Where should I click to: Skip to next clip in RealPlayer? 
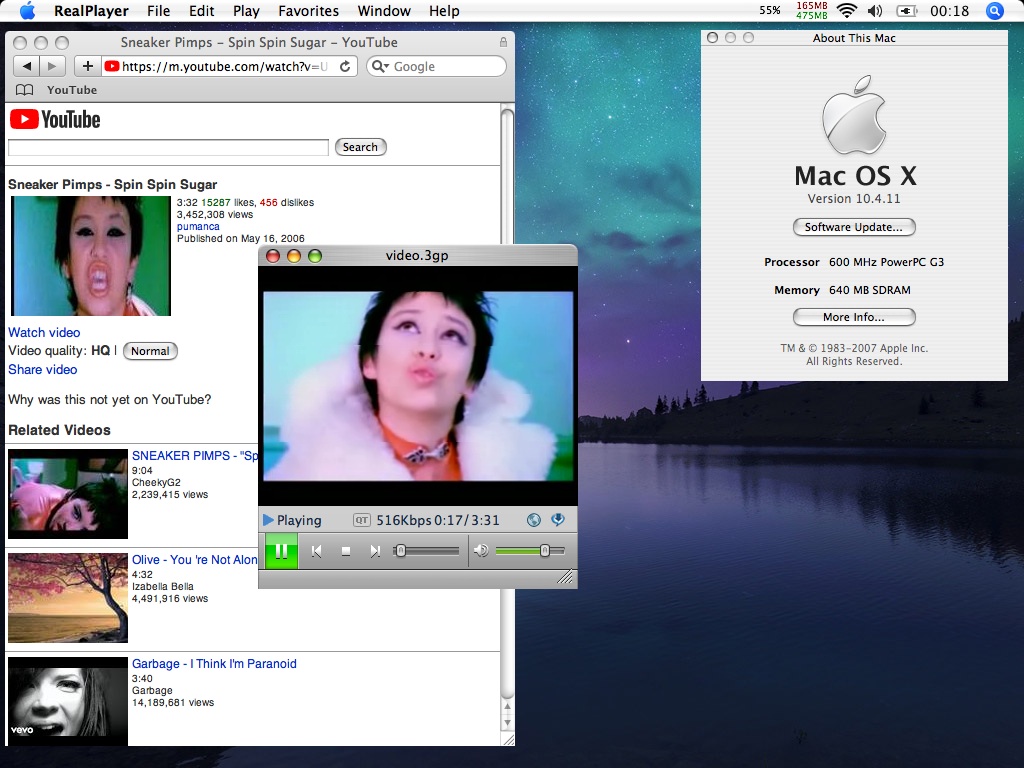click(x=375, y=551)
